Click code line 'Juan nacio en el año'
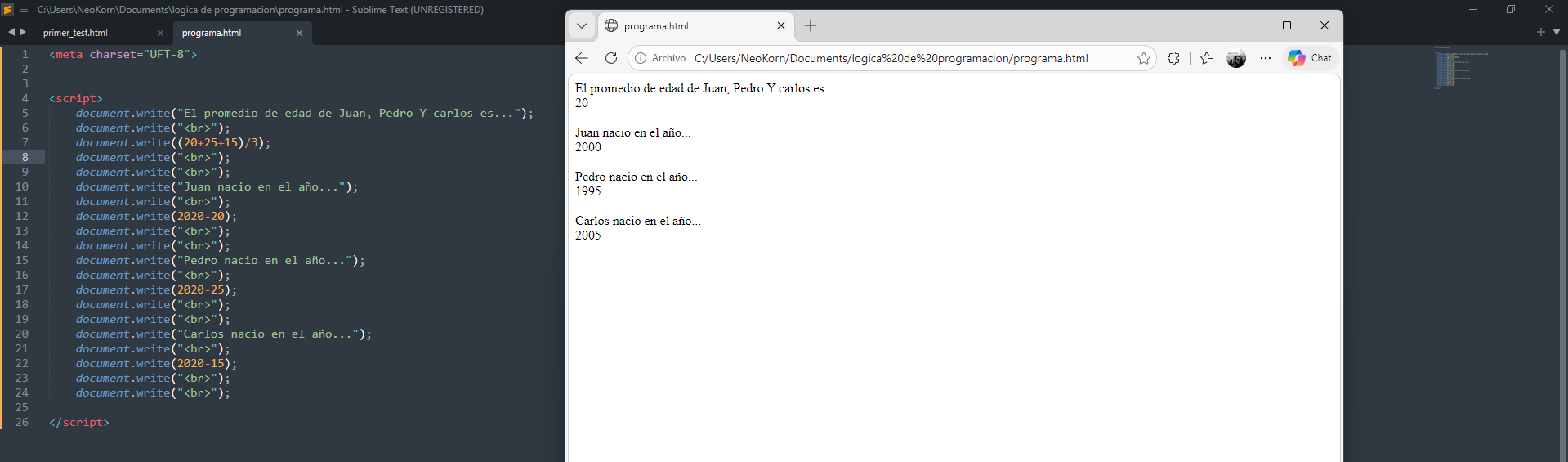The width and height of the screenshot is (1568, 462). [x=217, y=186]
